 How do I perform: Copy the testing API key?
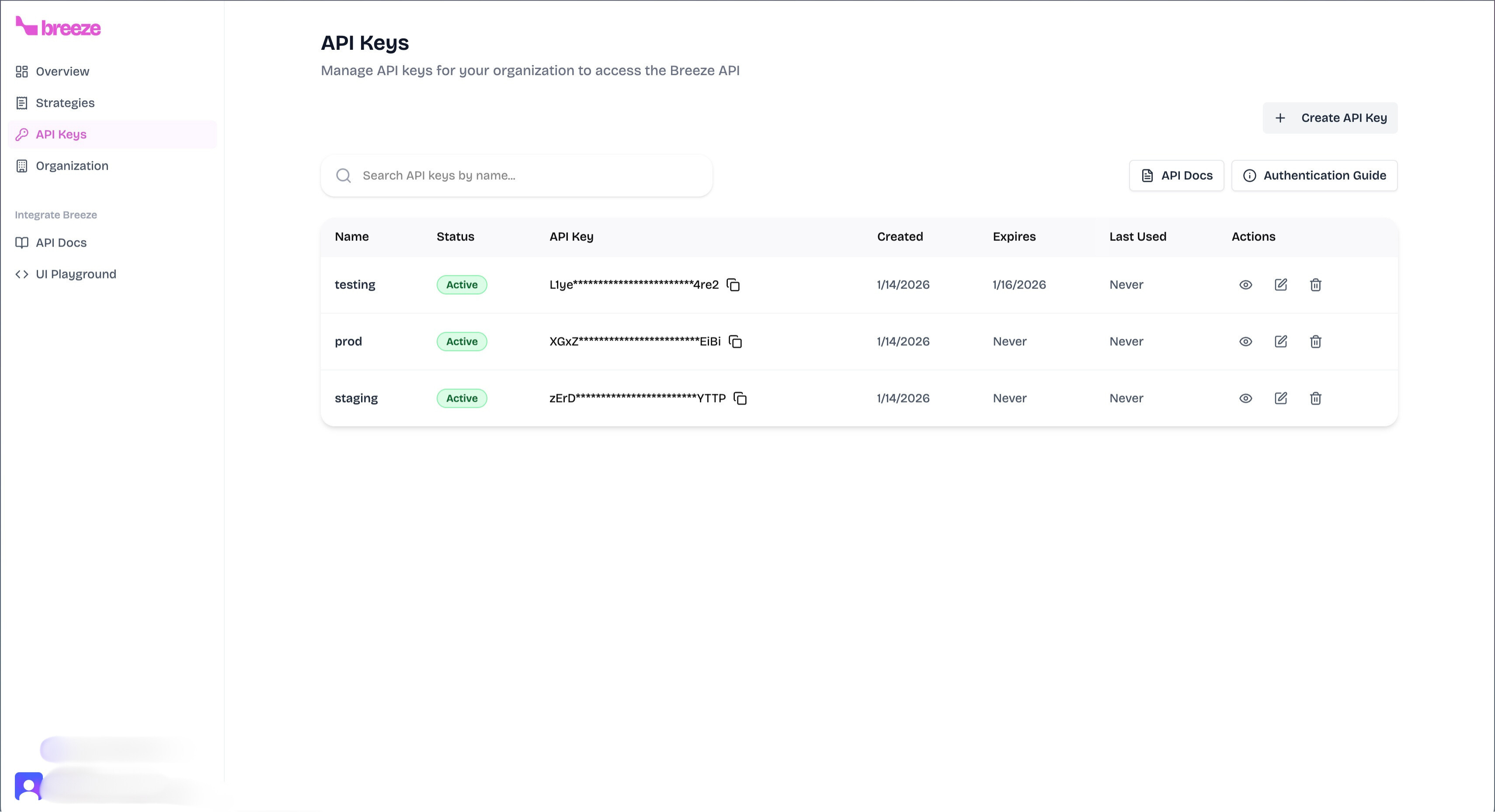tap(733, 285)
